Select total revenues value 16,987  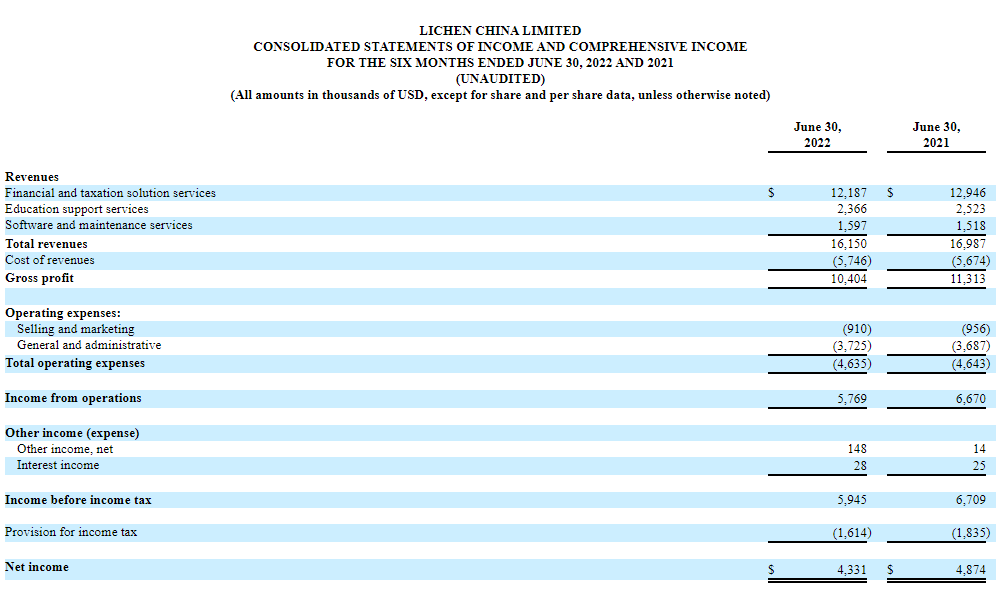tap(967, 244)
